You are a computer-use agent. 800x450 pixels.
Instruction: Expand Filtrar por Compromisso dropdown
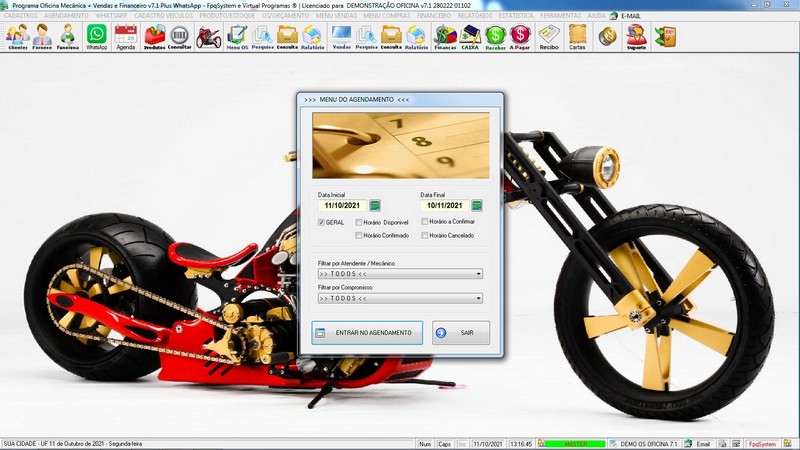click(x=479, y=298)
